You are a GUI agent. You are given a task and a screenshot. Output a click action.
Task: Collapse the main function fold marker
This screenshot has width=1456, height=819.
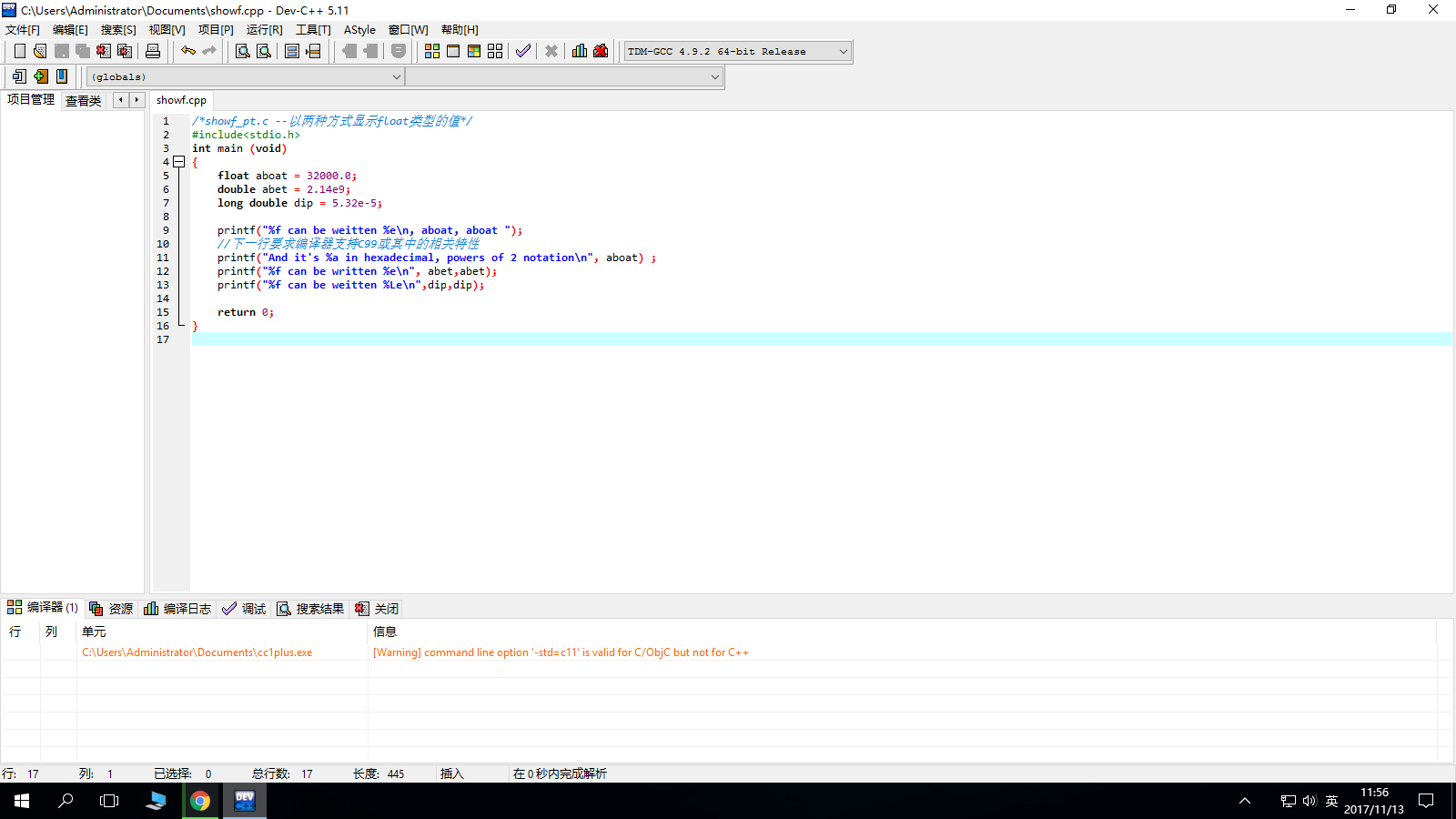tap(179, 162)
